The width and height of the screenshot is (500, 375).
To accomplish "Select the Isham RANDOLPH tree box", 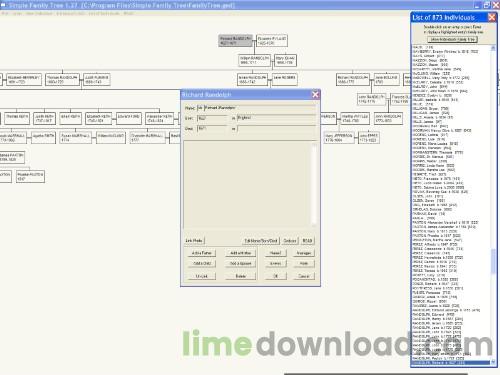I will [253, 80].
